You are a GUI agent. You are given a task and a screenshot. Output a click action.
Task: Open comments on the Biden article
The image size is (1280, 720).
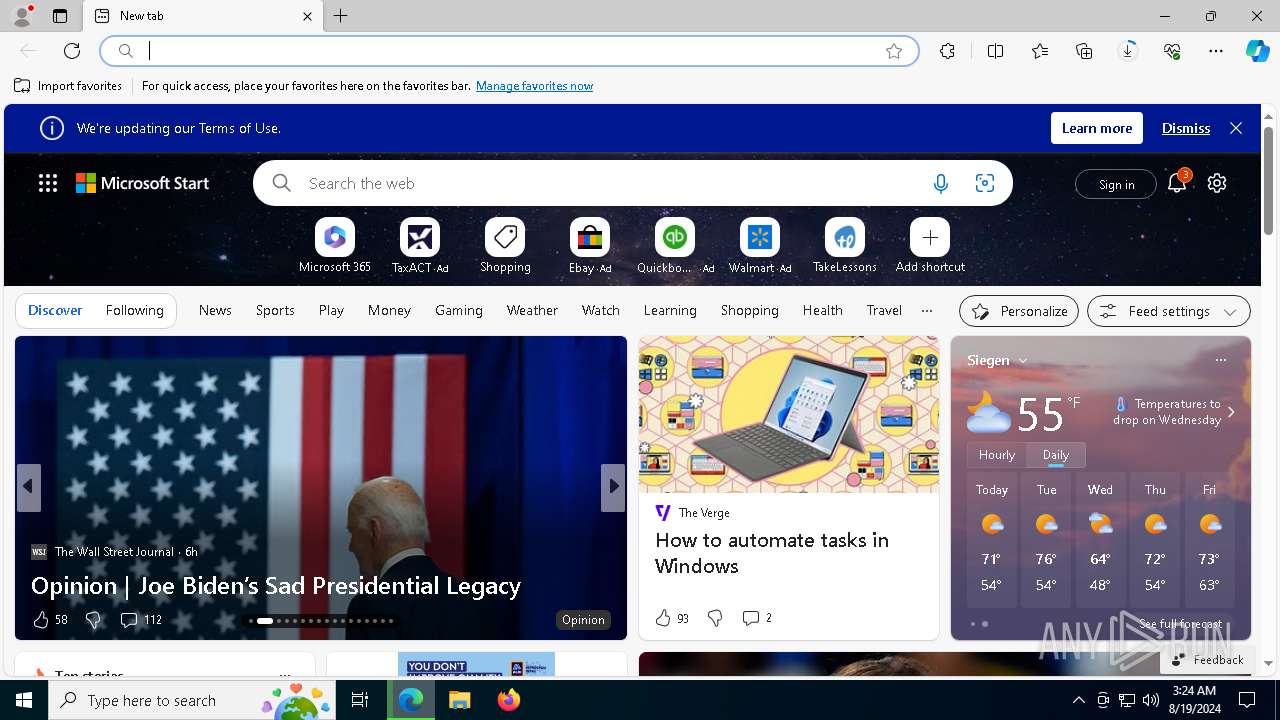[x=141, y=620]
